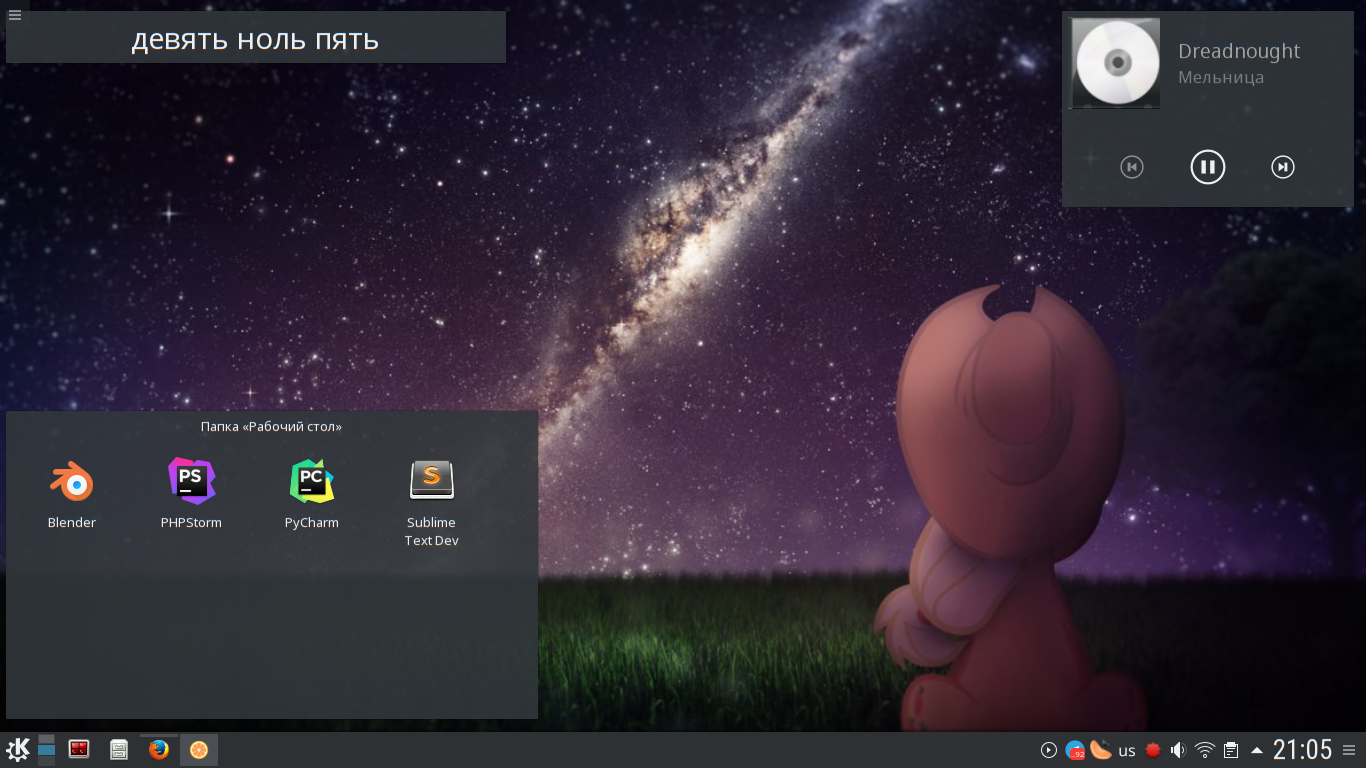Select the PyCharm desktop icon
This screenshot has height=768, width=1366.
pyautogui.click(x=312, y=494)
